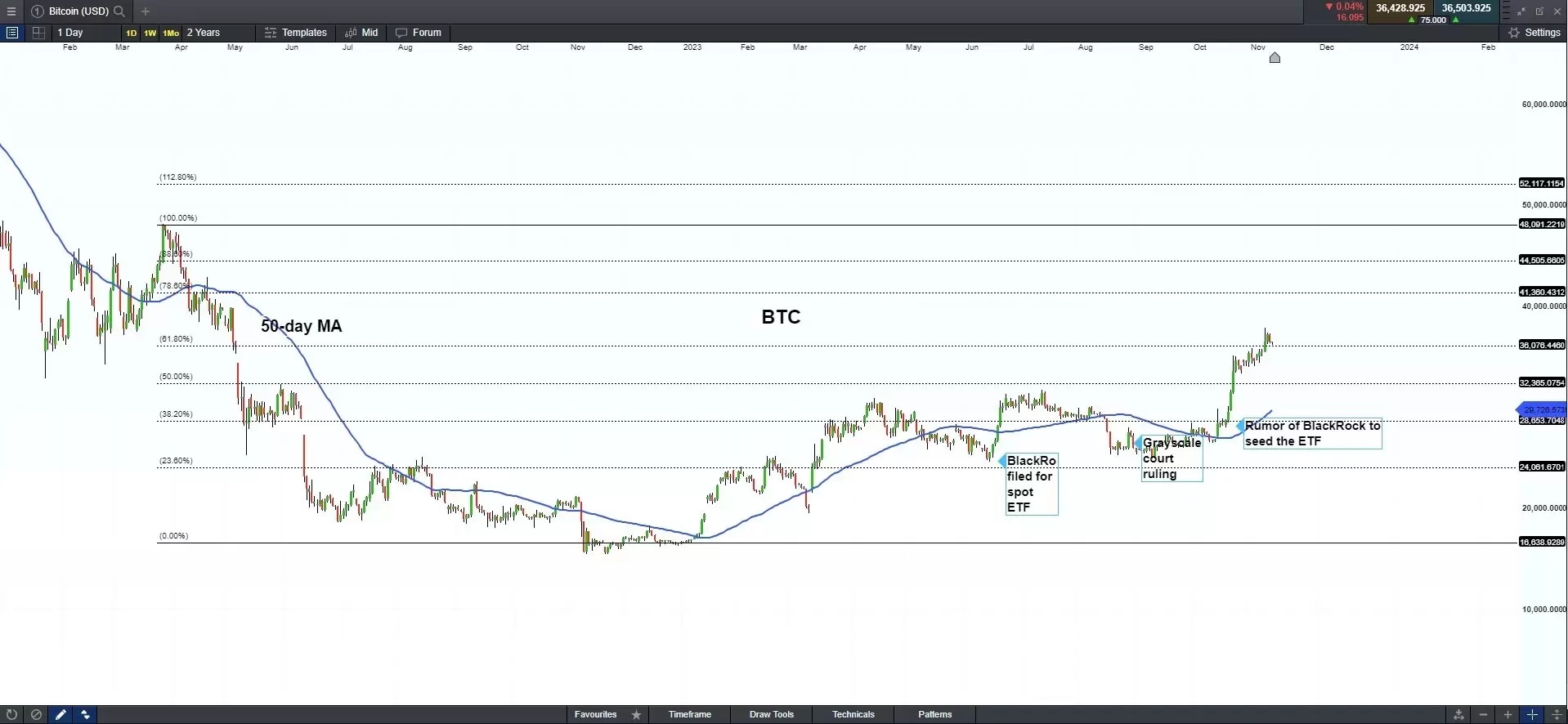Open the 2 Years range dropdown
This screenshot has width=1568, height=724.
pyautogui.click(x=218, y=33)
